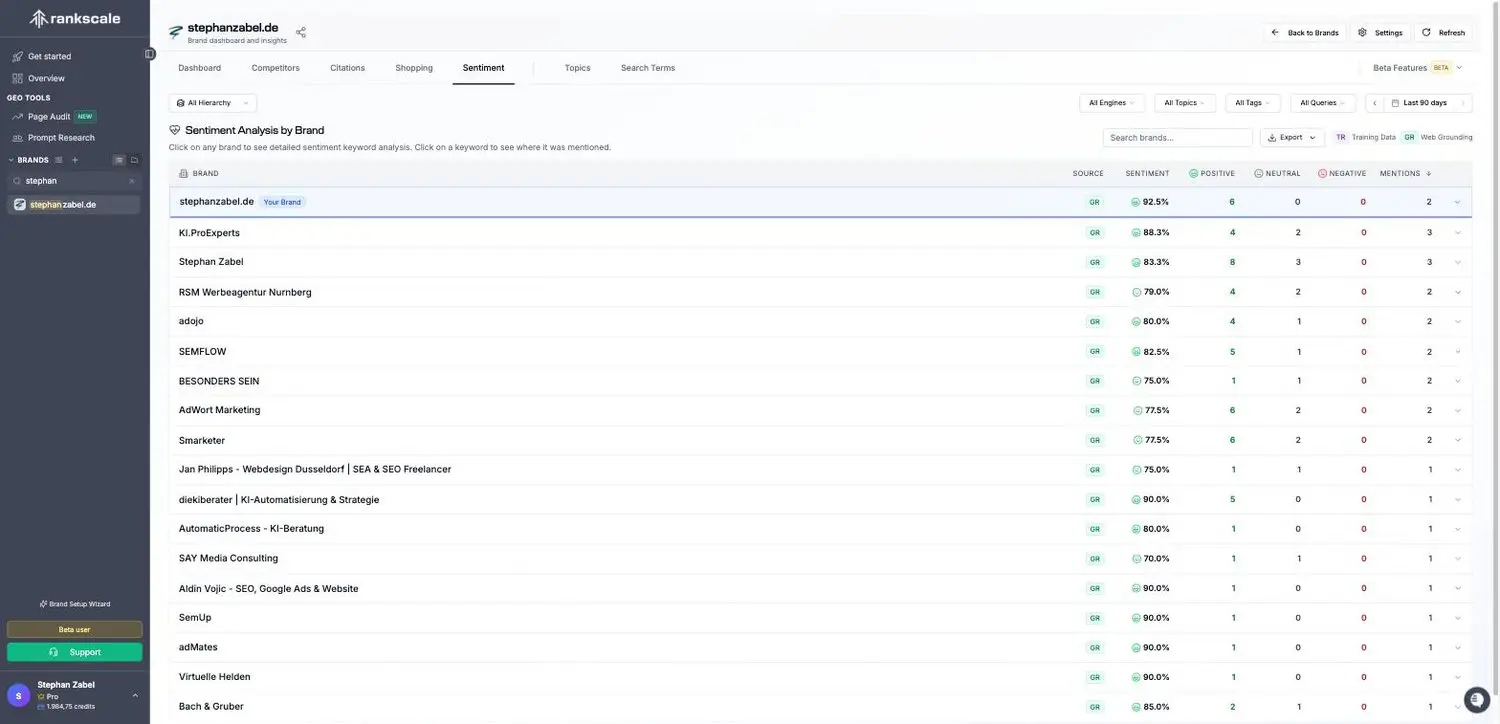Click the user avatar S
This screenshot has width=1500, height=724.
(x=18, y=695)
